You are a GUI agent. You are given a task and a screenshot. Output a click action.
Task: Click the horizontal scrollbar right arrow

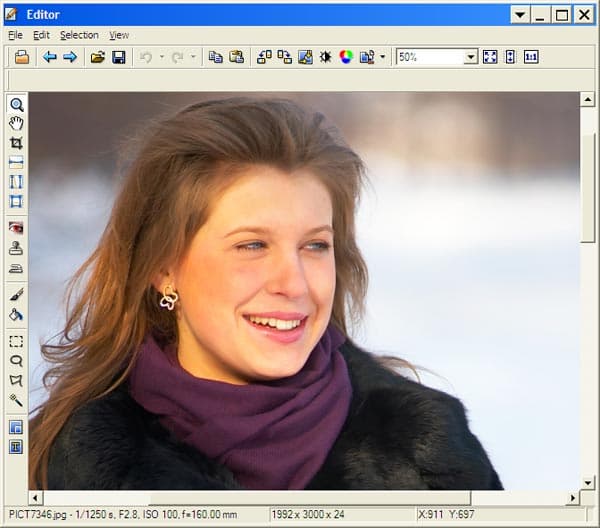[573, 498]
